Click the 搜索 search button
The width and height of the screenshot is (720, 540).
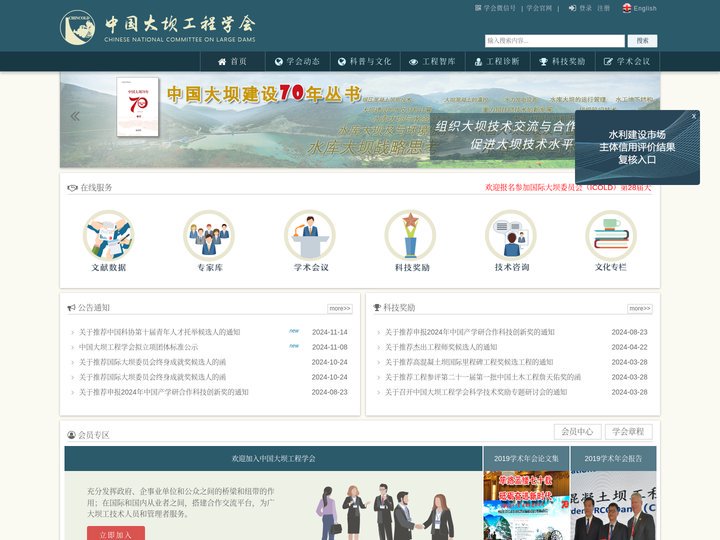click(642, 41)
